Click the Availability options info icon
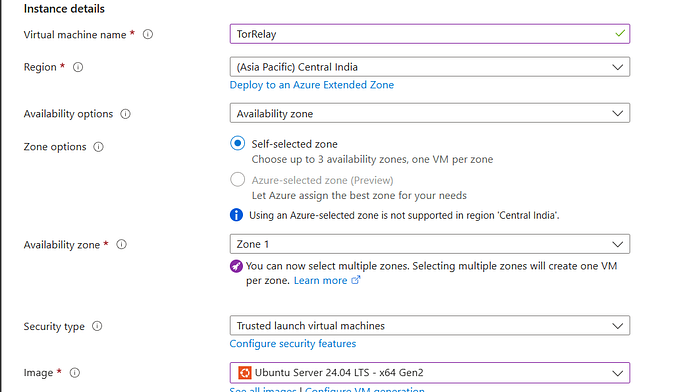Screen dimensions: 700x392 (x=125, y=114)
